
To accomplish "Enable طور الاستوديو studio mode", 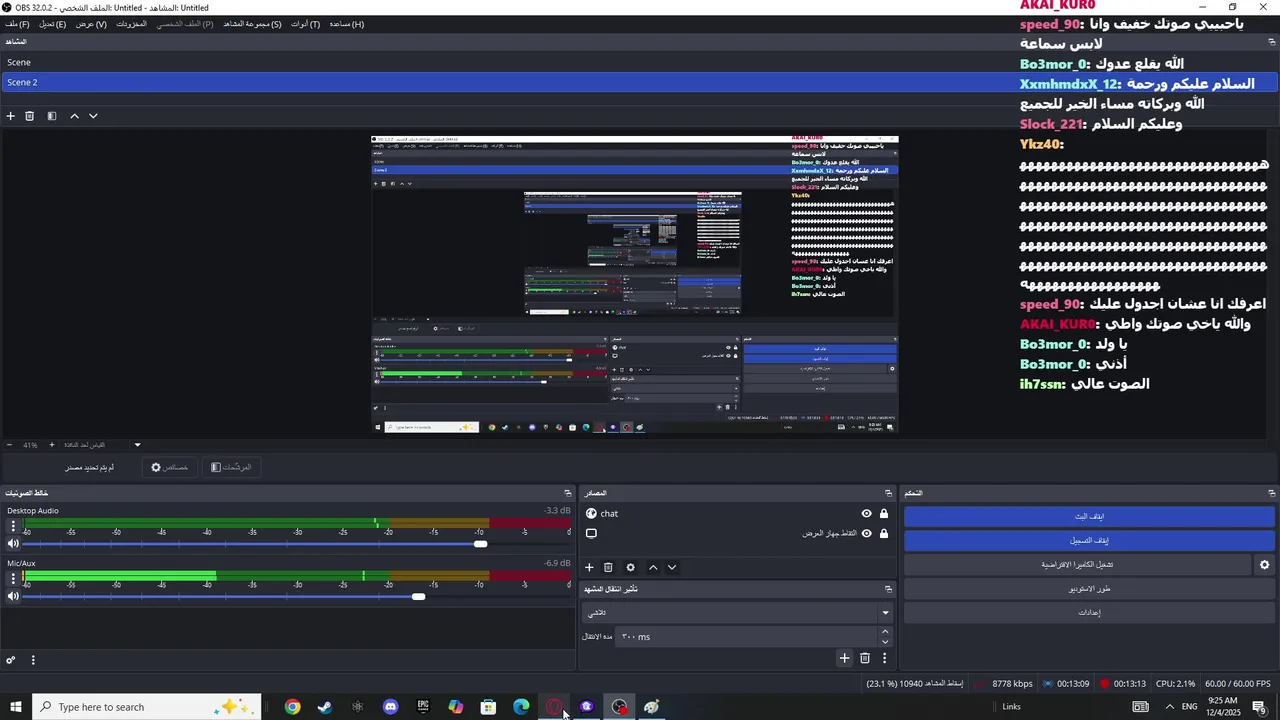I will (1089, 589).
